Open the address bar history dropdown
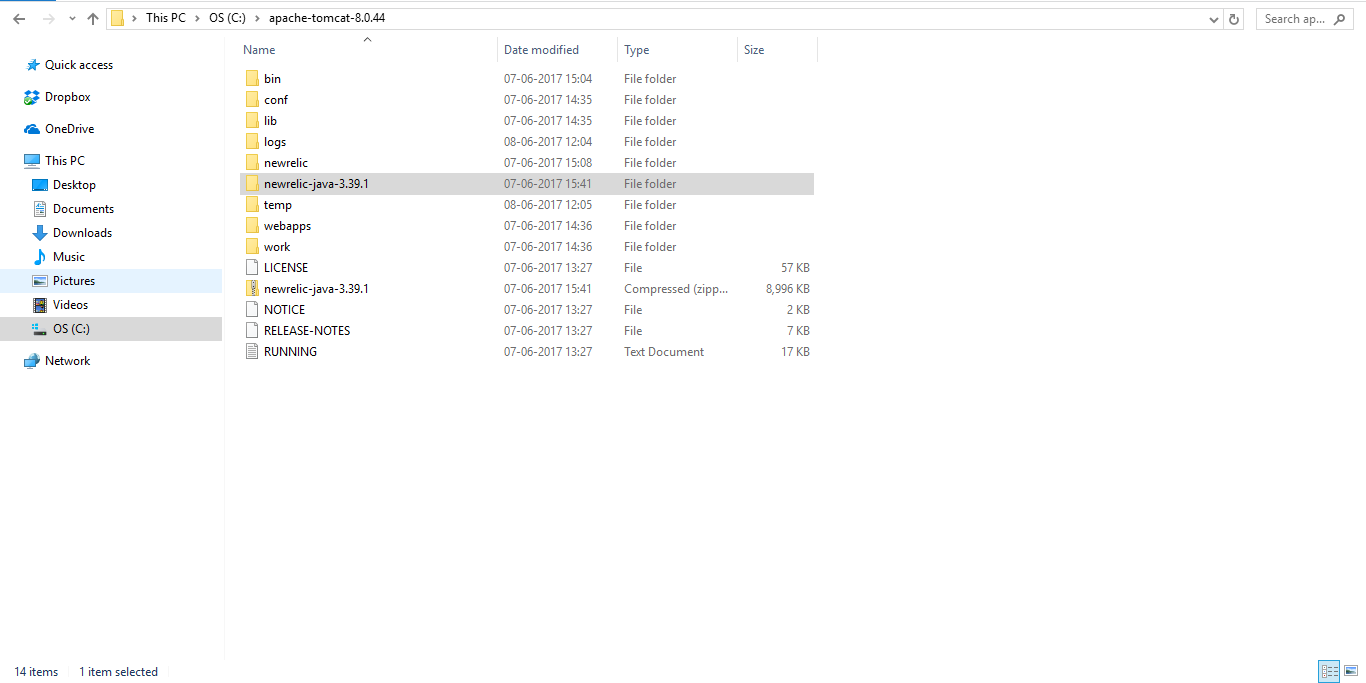1366x683 pixels. pyautogui.click(x=1214, y=19)
